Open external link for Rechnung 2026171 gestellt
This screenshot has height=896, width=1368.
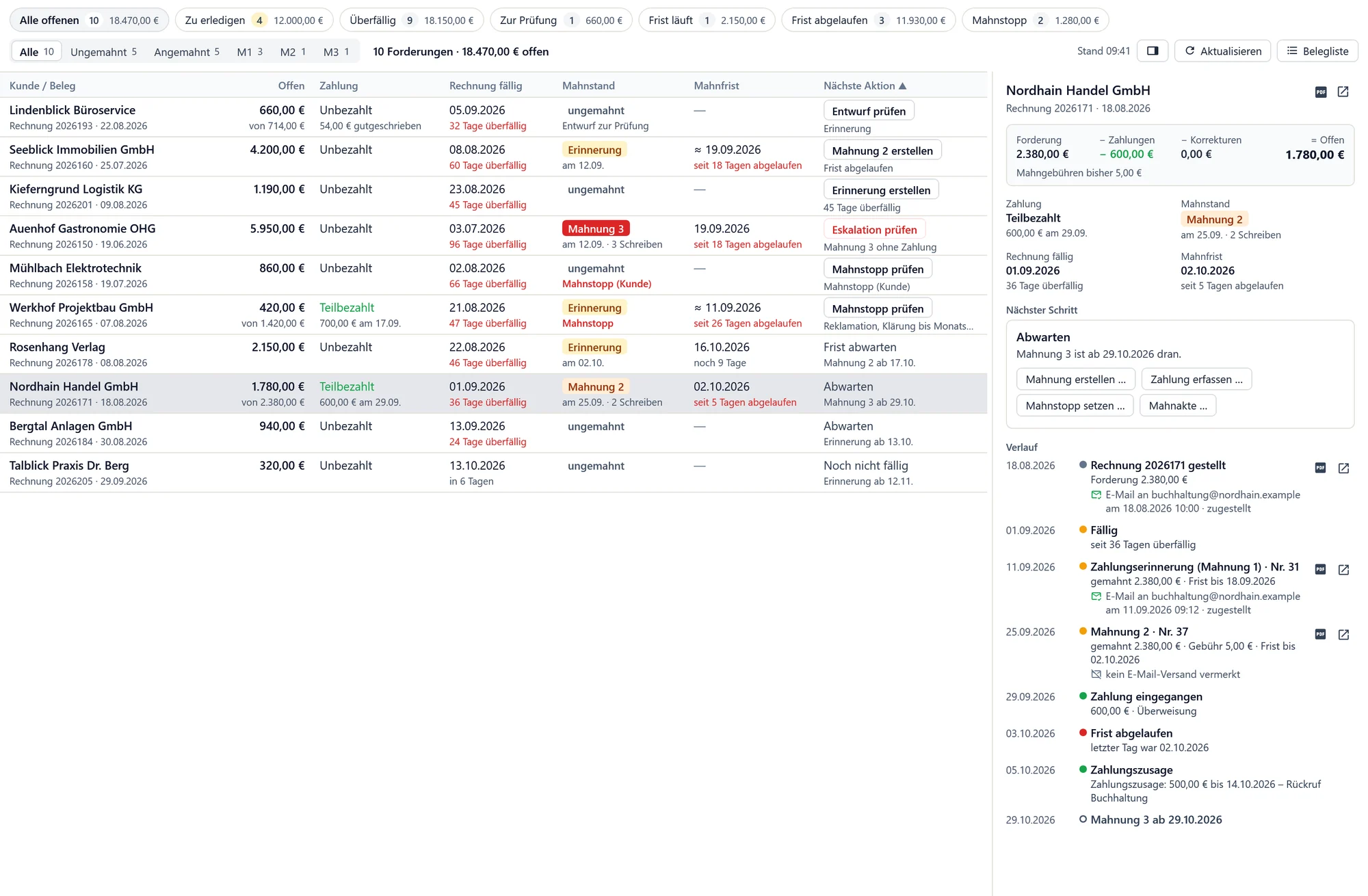tap(1343, 468)
